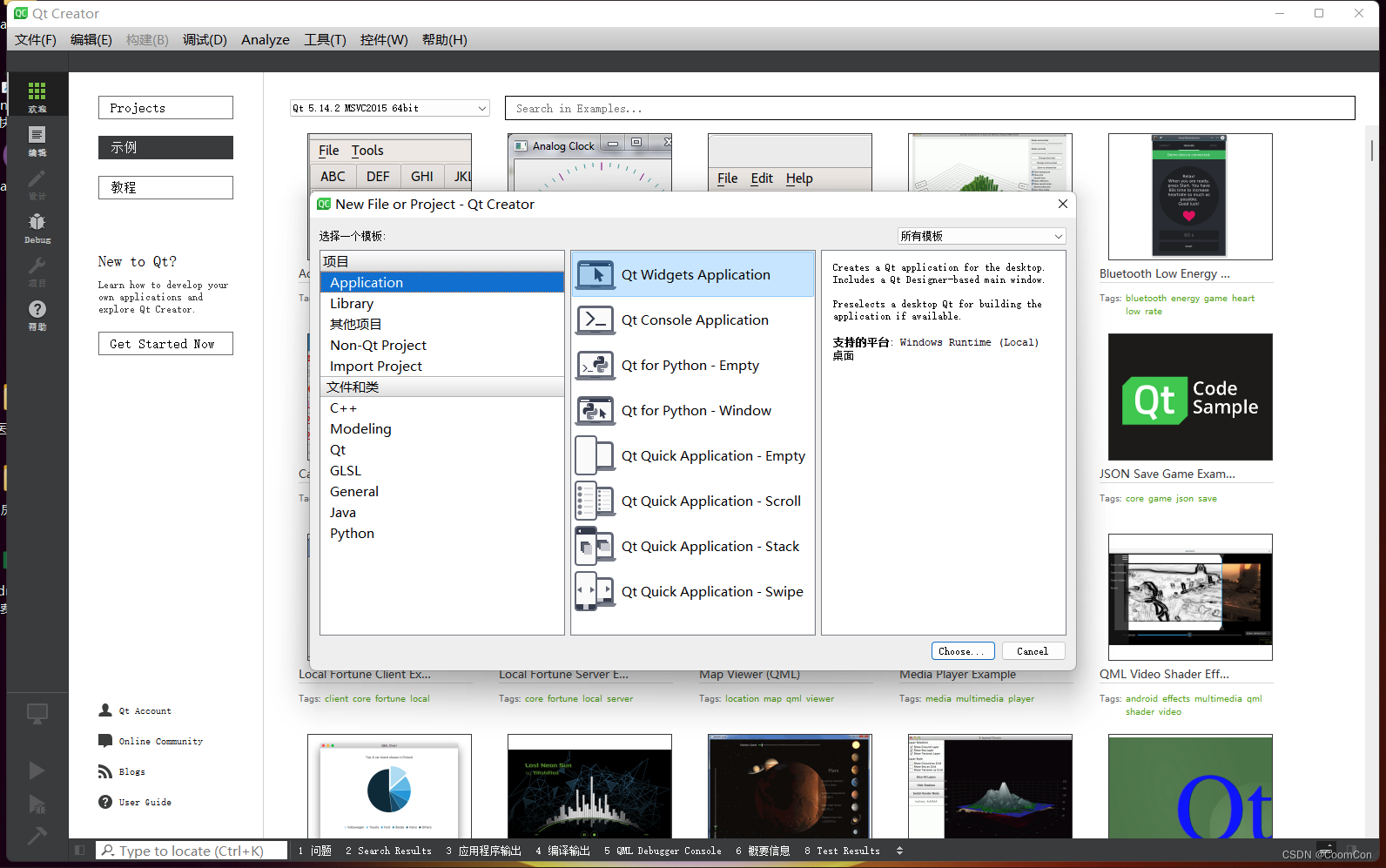
Task: Click the Start Debugging icon
Action: (37, 804)
